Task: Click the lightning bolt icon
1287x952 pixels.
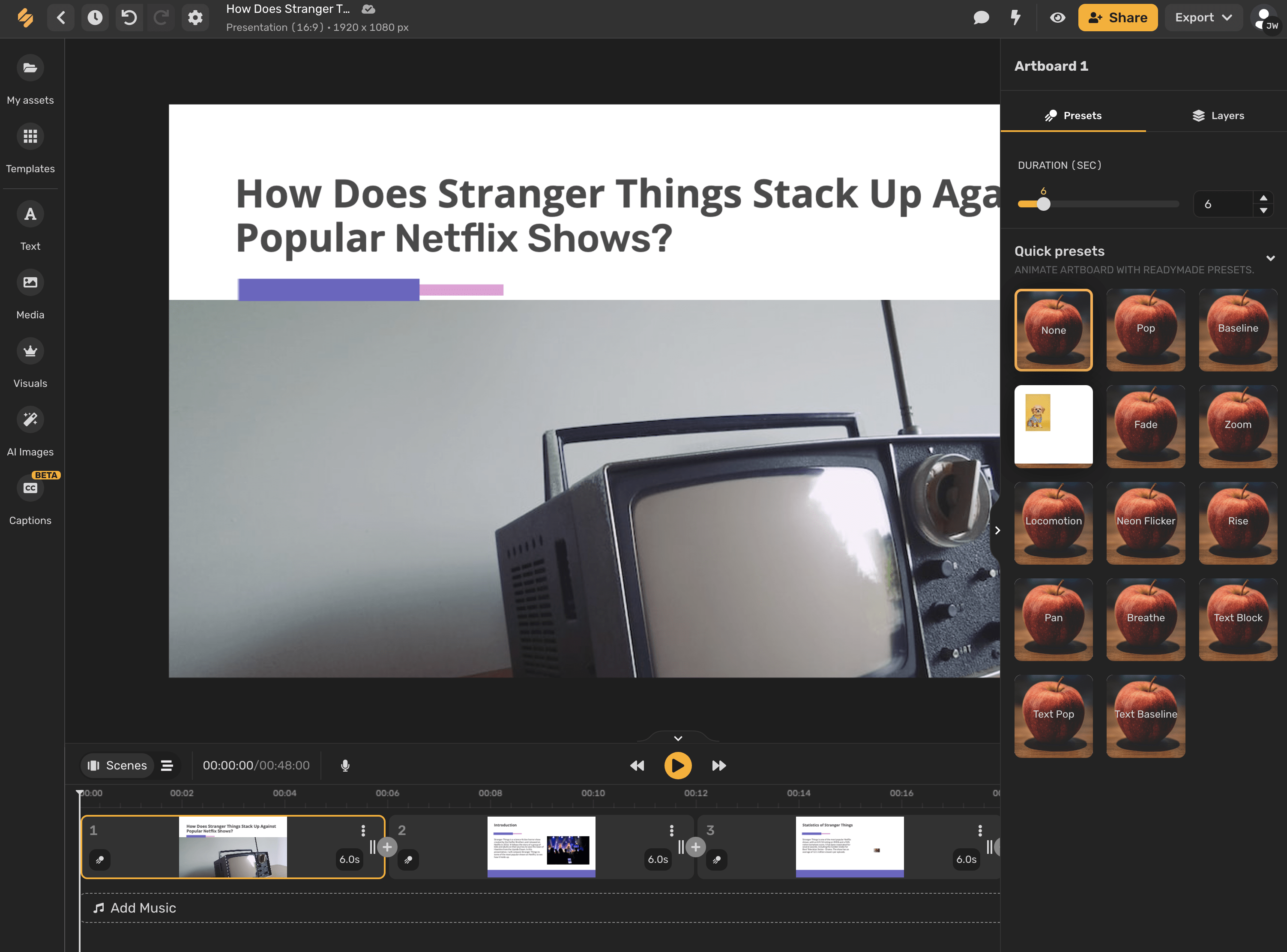Action: (1016, 18)
